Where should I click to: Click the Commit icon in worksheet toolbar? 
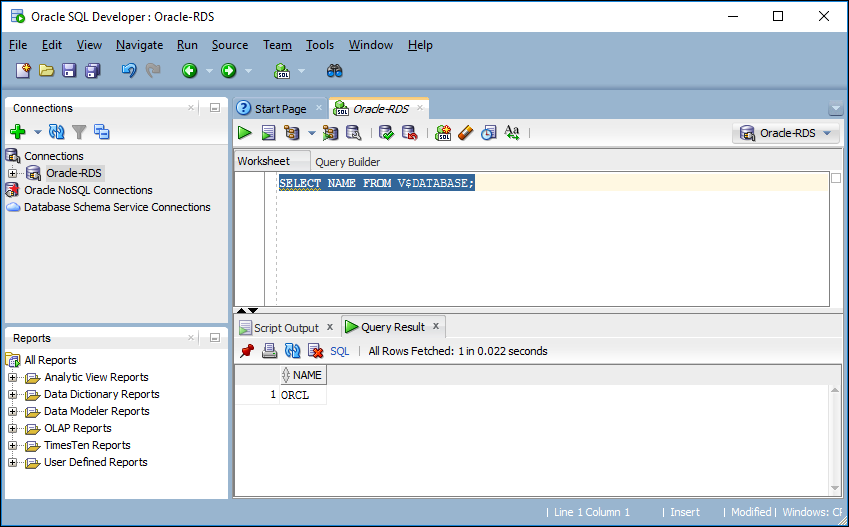(386, 133)
